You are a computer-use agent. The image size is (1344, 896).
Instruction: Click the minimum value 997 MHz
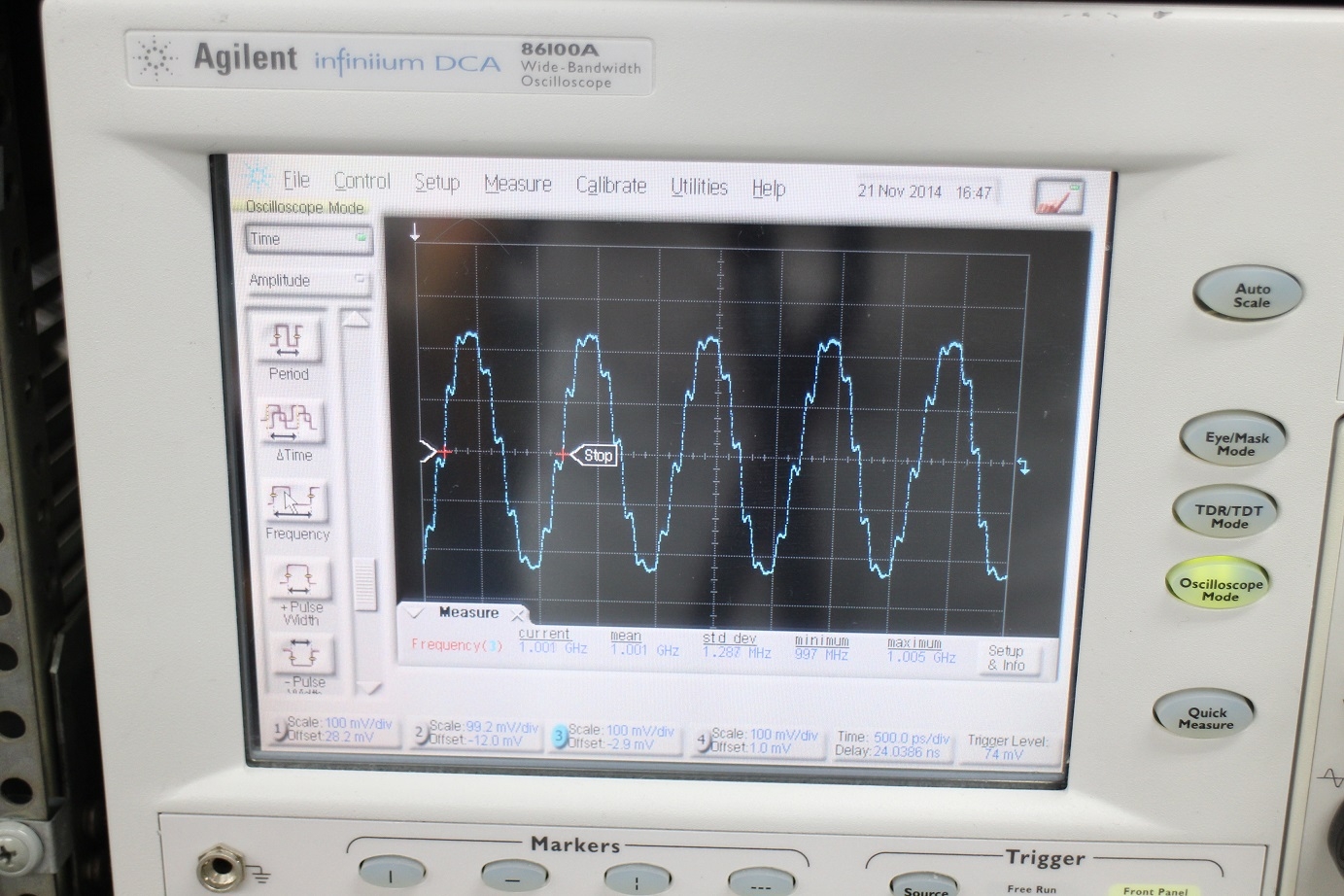click(823, 655)
